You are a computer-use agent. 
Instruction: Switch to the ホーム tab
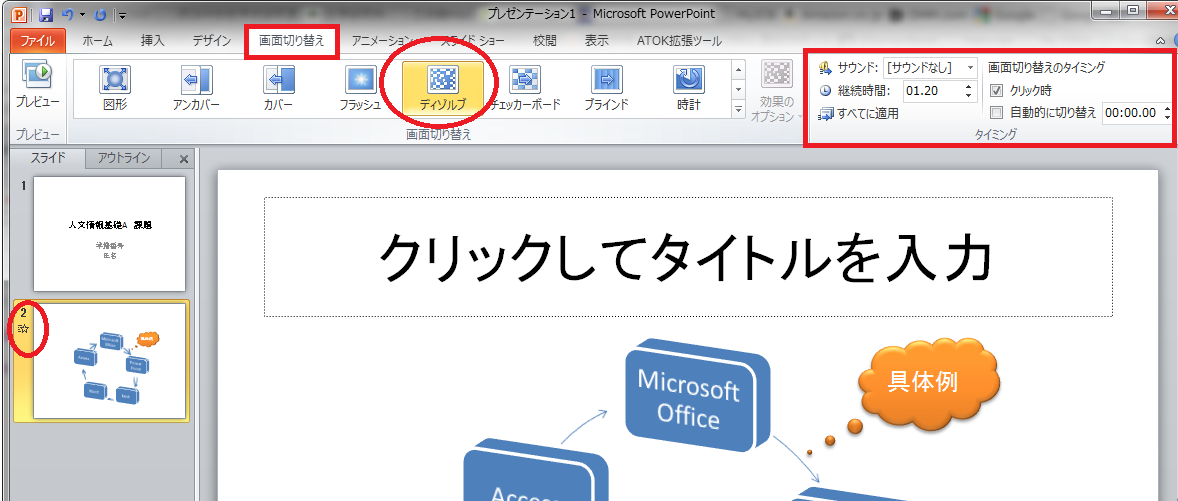coord(98,41)
